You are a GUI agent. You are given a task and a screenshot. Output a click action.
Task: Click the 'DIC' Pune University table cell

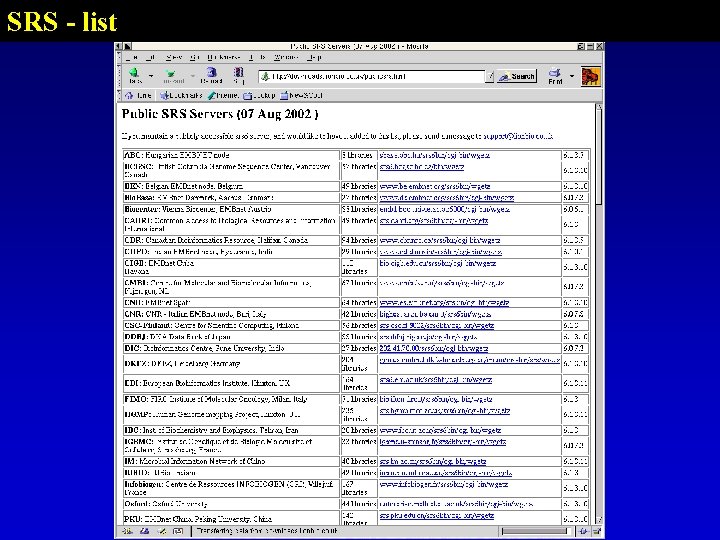click(231, 349)
